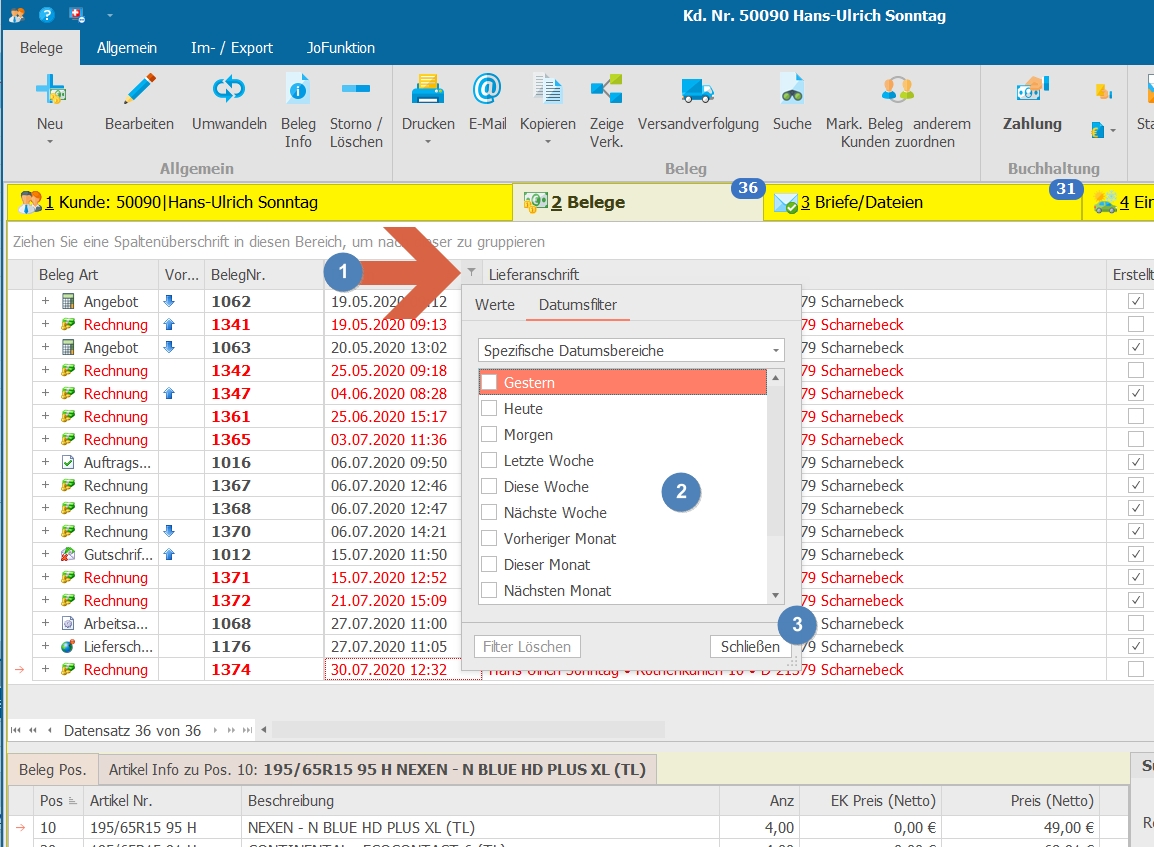
Task: Go to next record in navigator
Action: point(215,730)
